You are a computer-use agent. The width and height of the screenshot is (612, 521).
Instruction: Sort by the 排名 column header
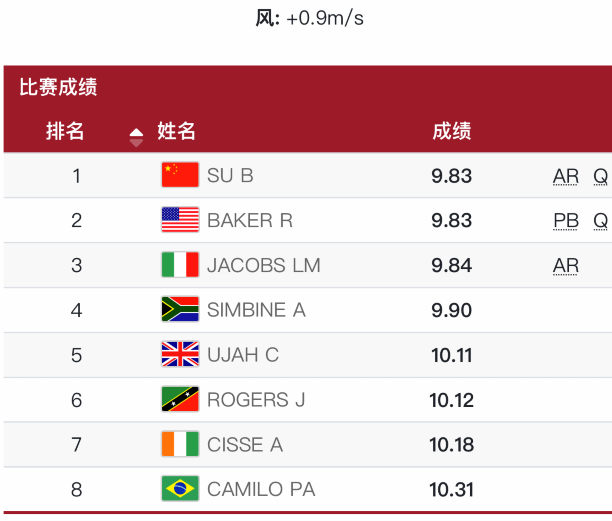point(65,131)
